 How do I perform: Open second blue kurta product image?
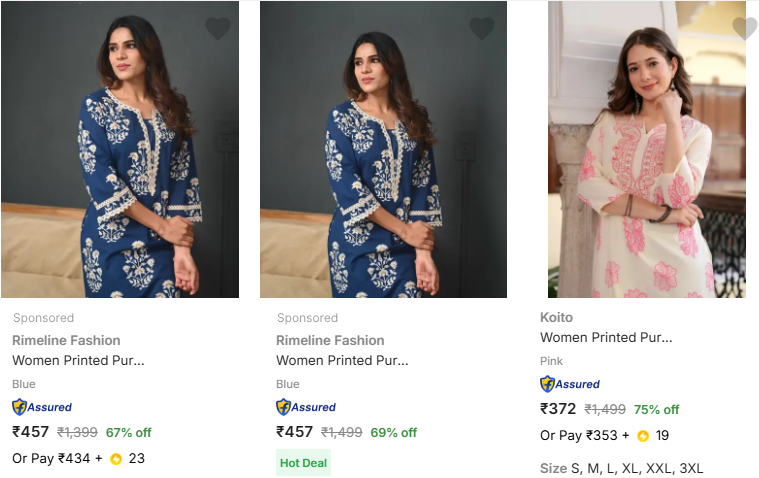tap(383, 150)
